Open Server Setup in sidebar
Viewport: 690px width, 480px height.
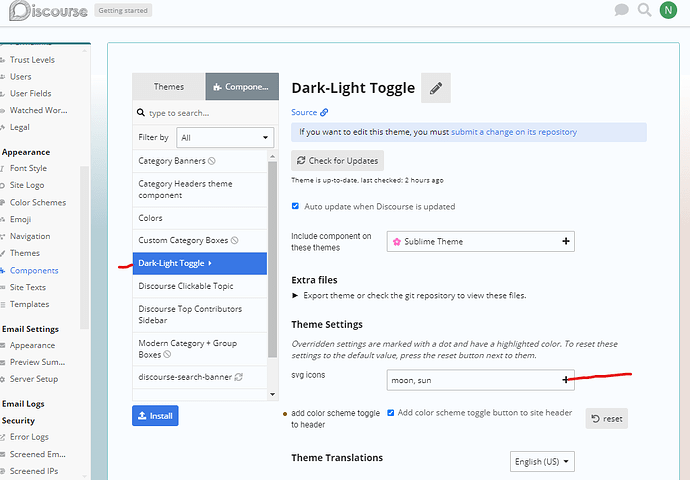coord(34,379)
